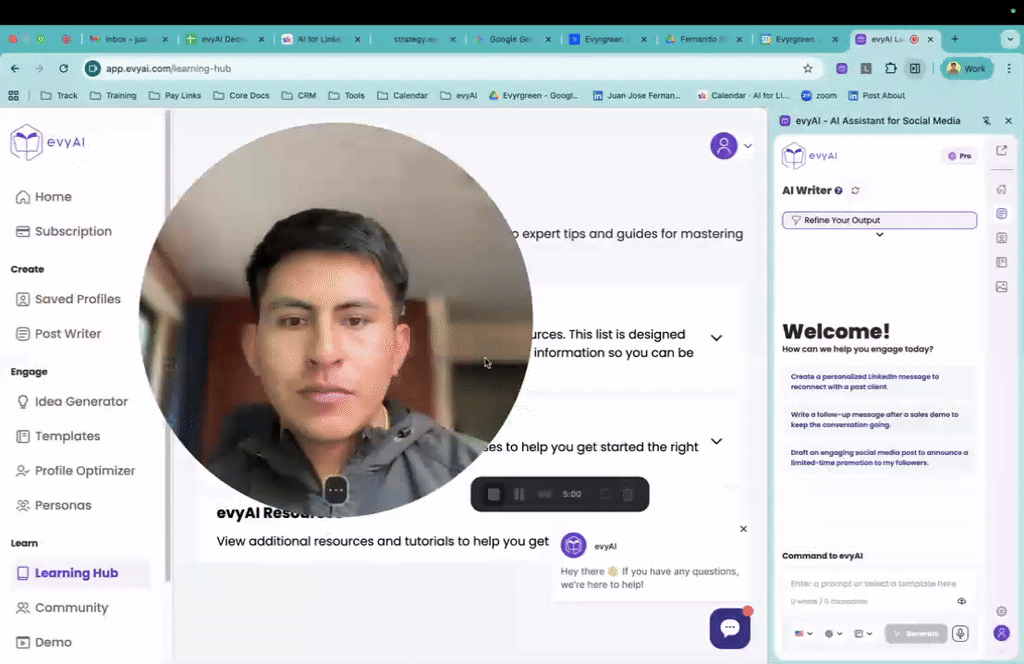The image size is (1024, 664).
Task: Open a new browser tab
Action: (x=954, y=39)
